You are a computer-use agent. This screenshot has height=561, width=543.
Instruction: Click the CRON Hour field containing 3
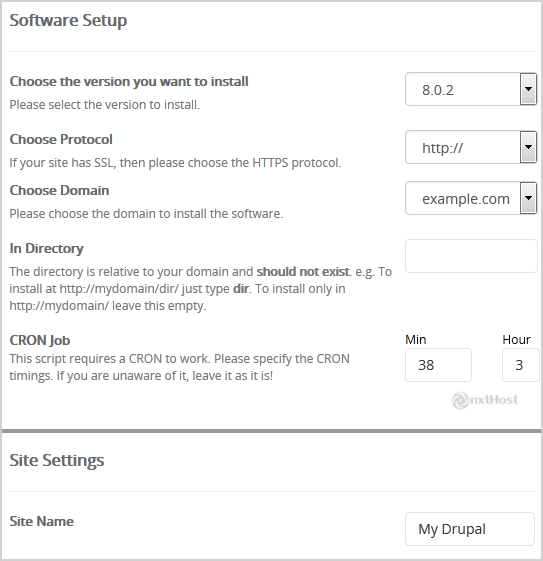[520, 365]
